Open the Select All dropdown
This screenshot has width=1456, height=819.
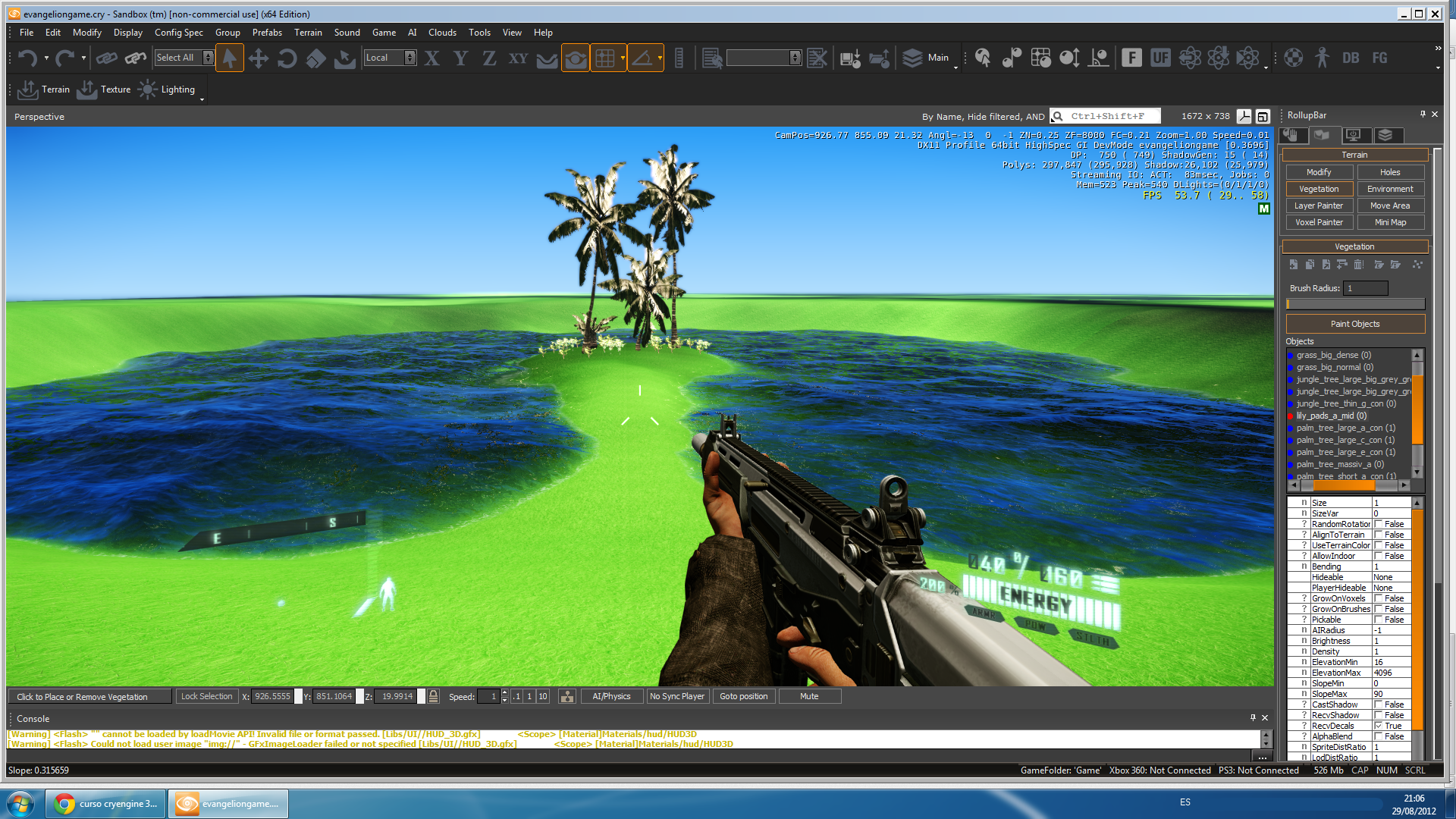[208, 58]
